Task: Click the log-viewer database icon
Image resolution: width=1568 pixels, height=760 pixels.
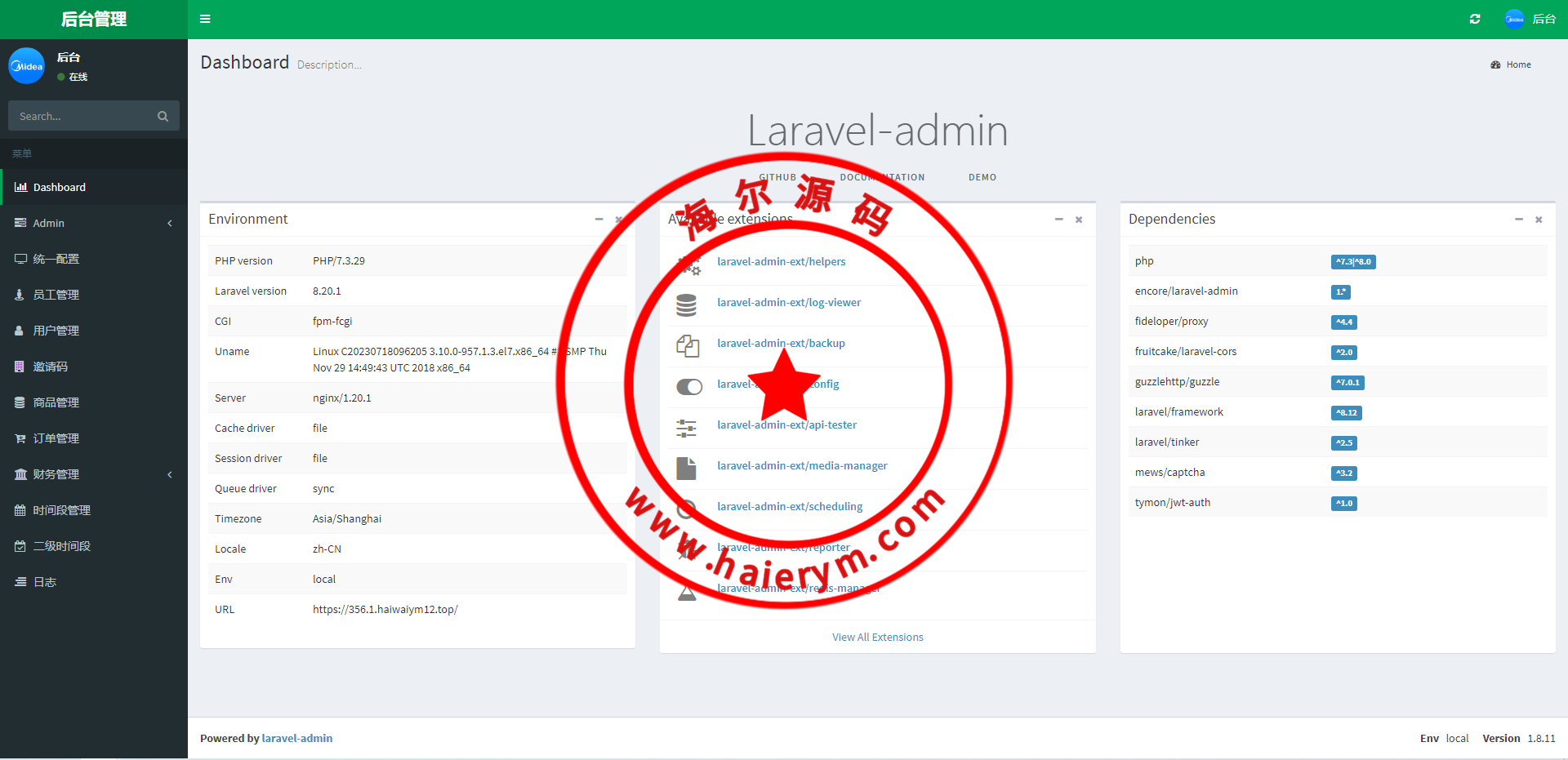Action: coord(687,304)
